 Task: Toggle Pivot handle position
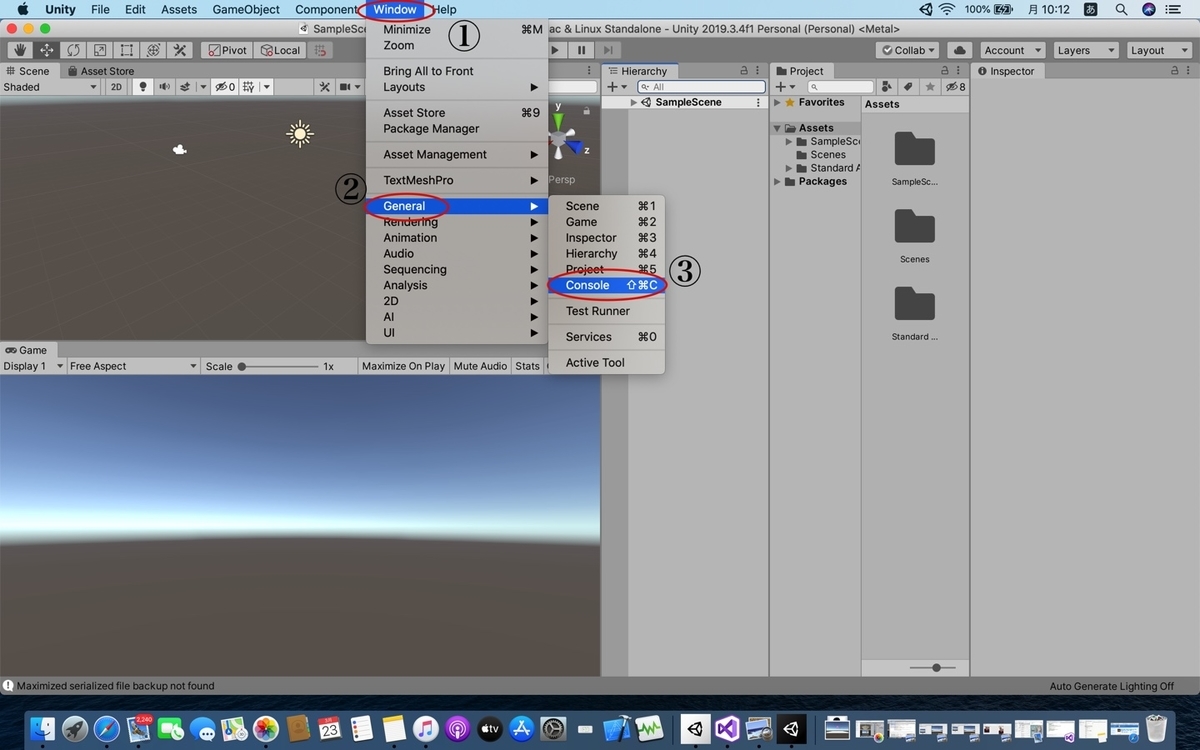226,50
